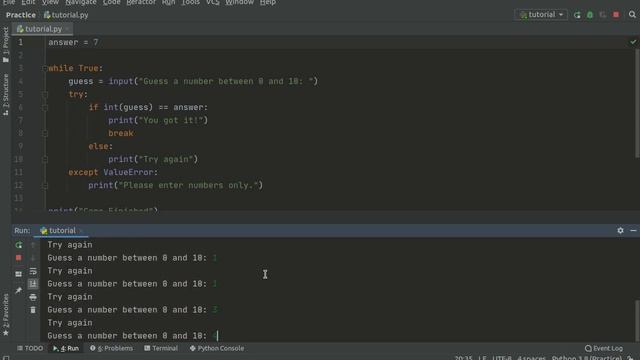640x360 pixels.
Task: Click the green inspection checkmark icon
Action: point(633,42)
